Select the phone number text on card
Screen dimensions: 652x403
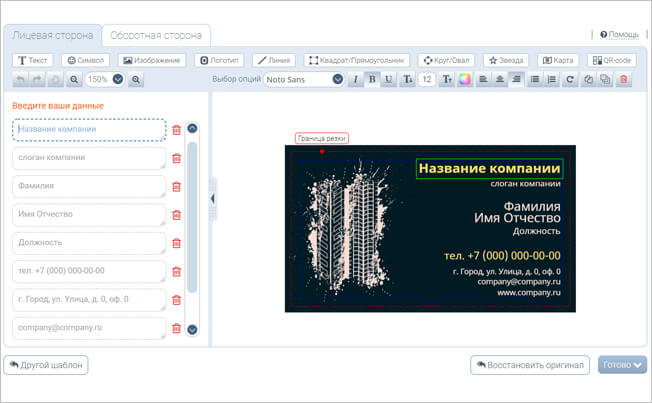pyautogui.click(x=502, y=255)
